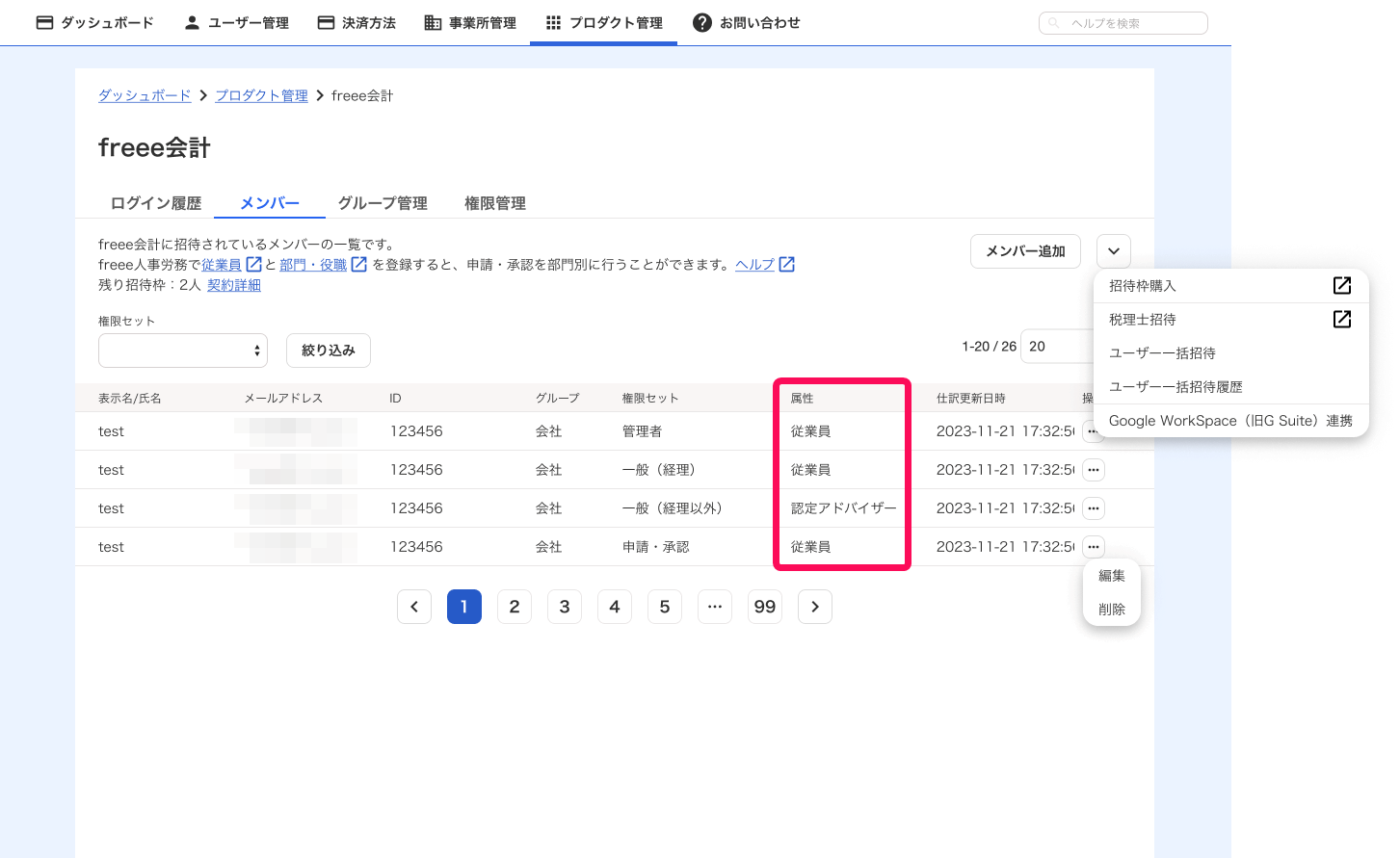Choose ユーザー一括招待 menu entry
This screenshot has width=1400, height=858.
1230,353
